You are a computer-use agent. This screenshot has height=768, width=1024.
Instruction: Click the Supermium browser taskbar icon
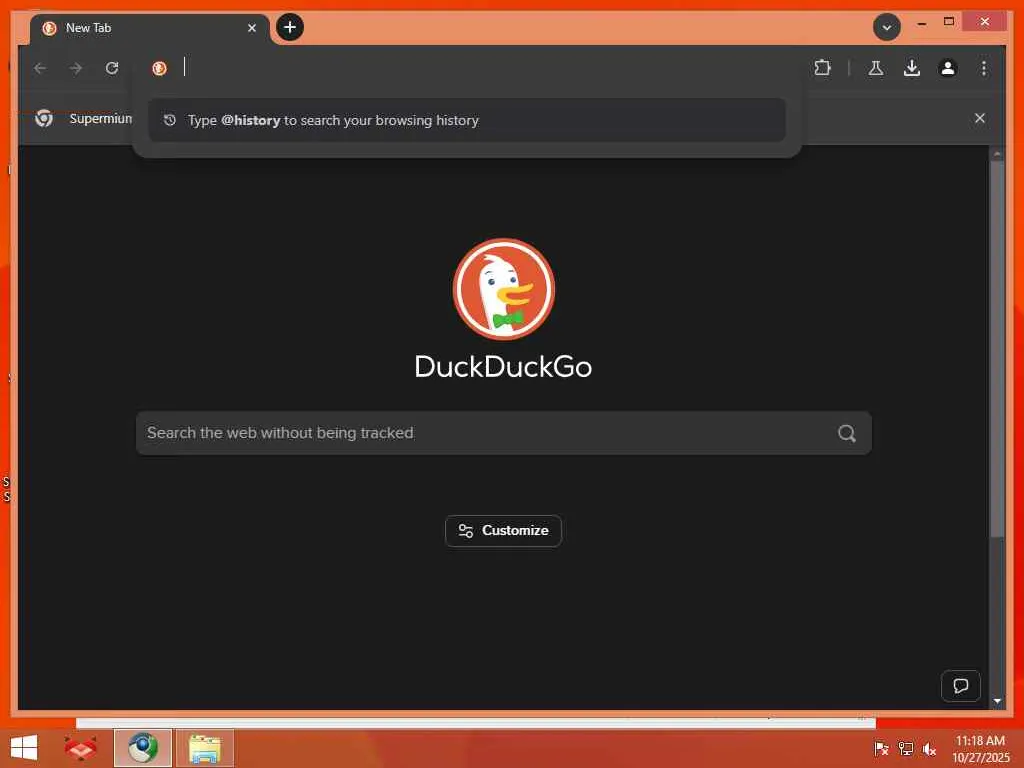pyautogui.click(x=142, y=748)
